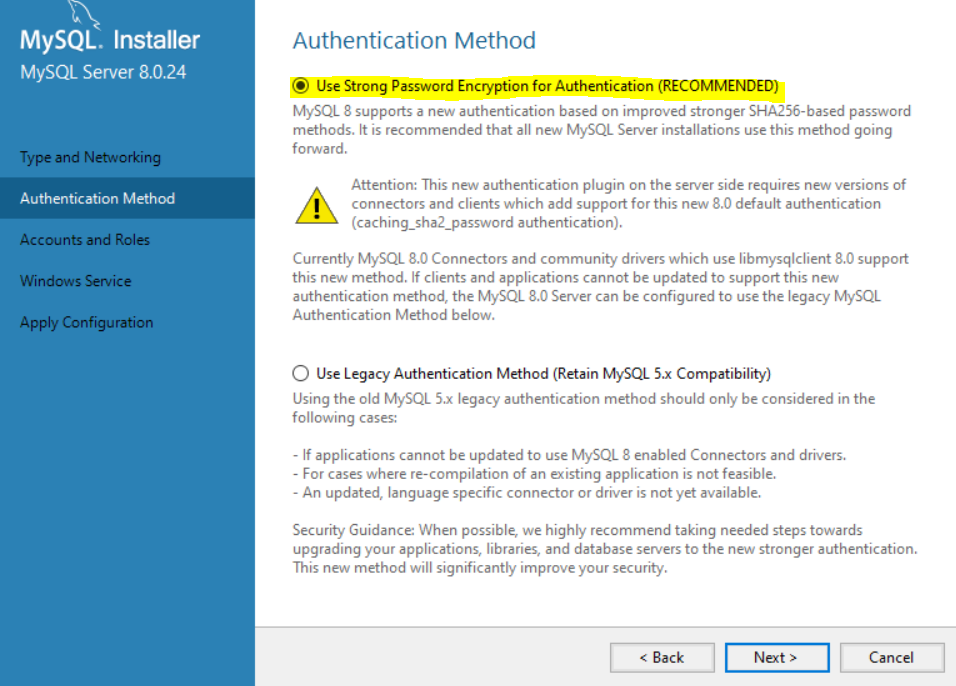956x686 pixels.
Task: Click the 'MySQL 8 supports a new authentication' paragraph
Action: tap(601, 130)
